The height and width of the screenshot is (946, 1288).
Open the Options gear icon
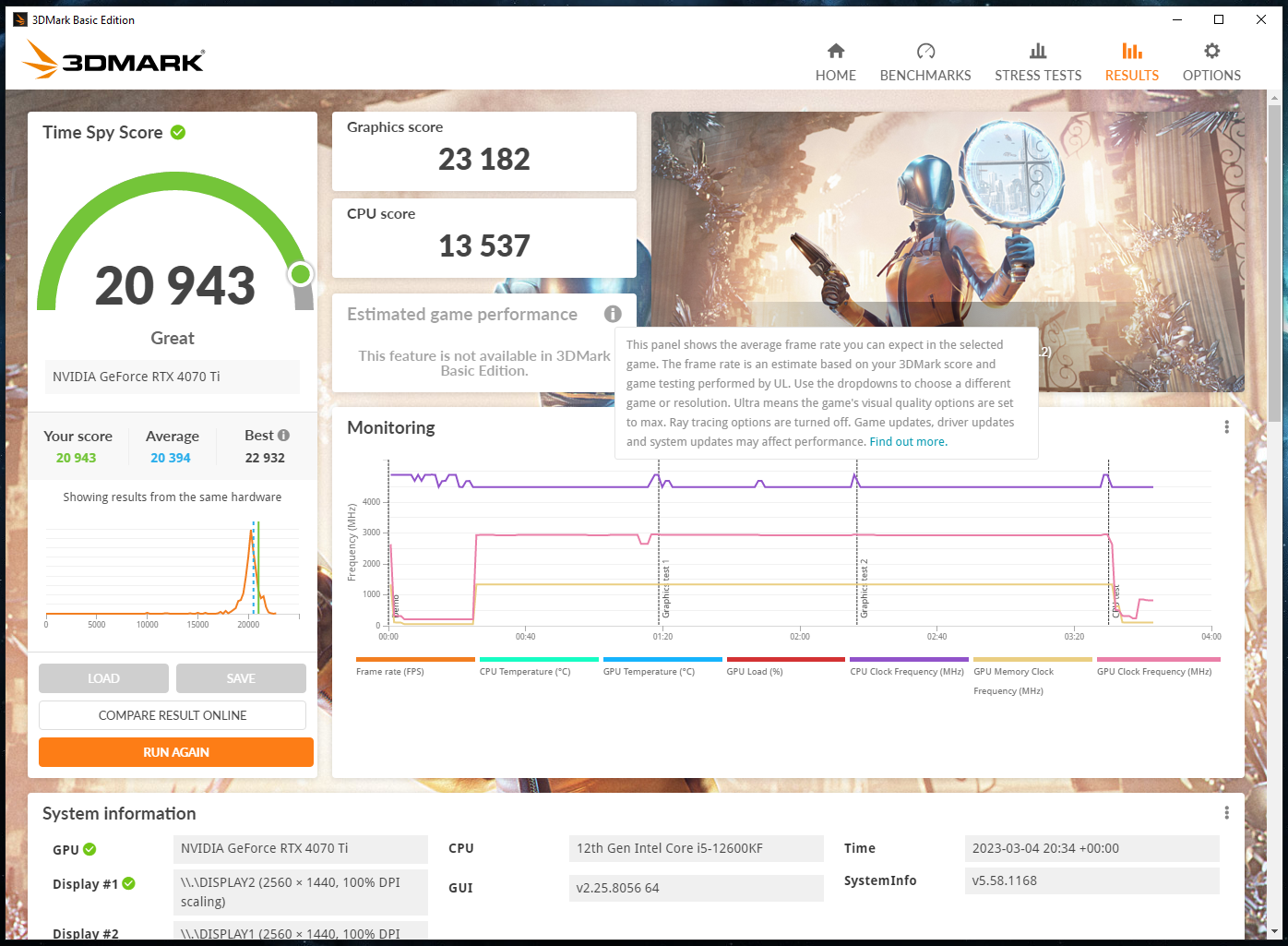pos(1211,52)
